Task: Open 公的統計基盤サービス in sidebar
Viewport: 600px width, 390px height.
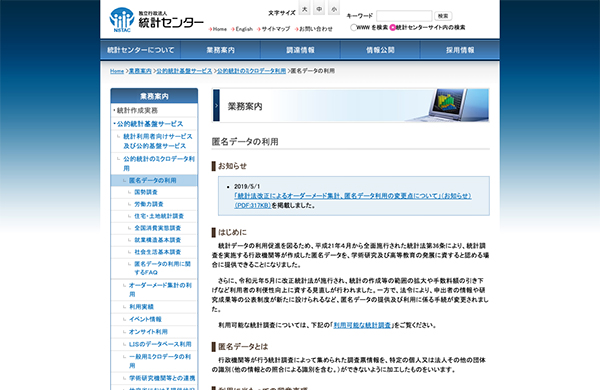Action: 150,124
